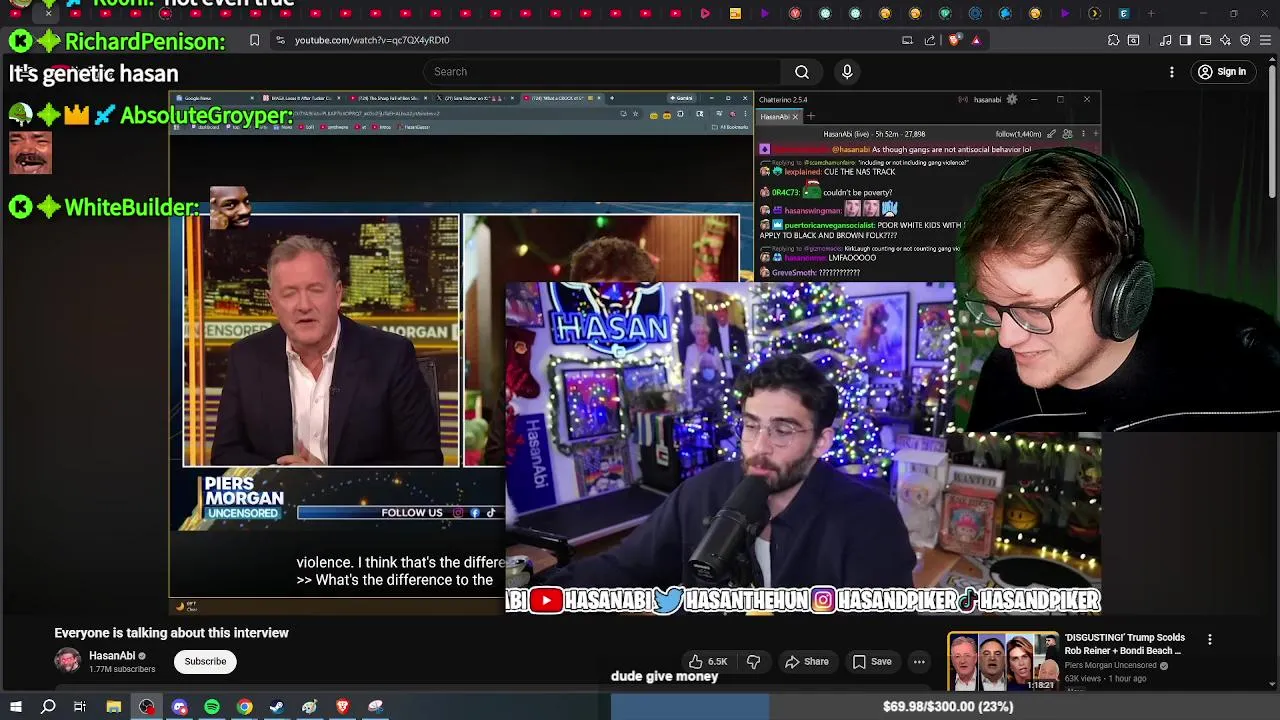Dislike the video thumbs-down button
Viewport: 1280px width, 720px height.
[x=753, y=661]
